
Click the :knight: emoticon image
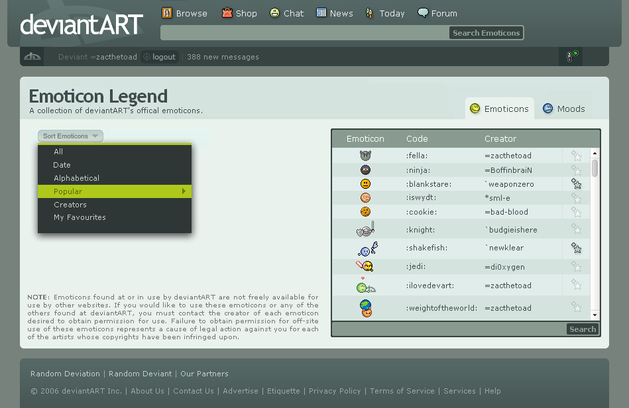click(x=365, y=229)
